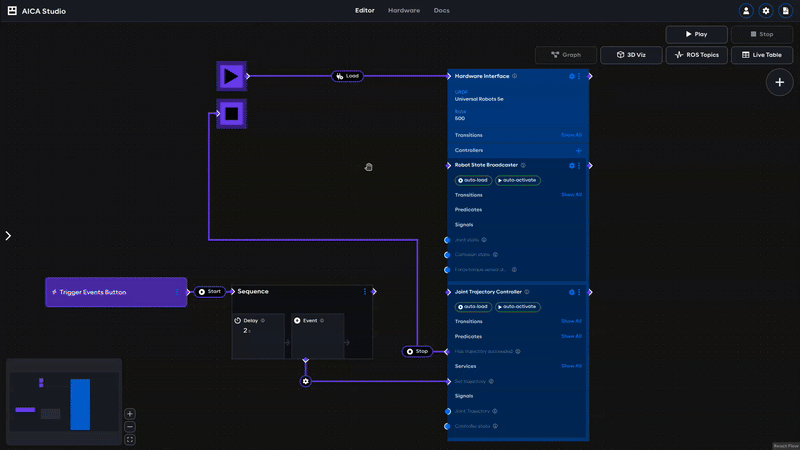
Task: Open Hardware Interface settings gear
Action: pos(572,76)
